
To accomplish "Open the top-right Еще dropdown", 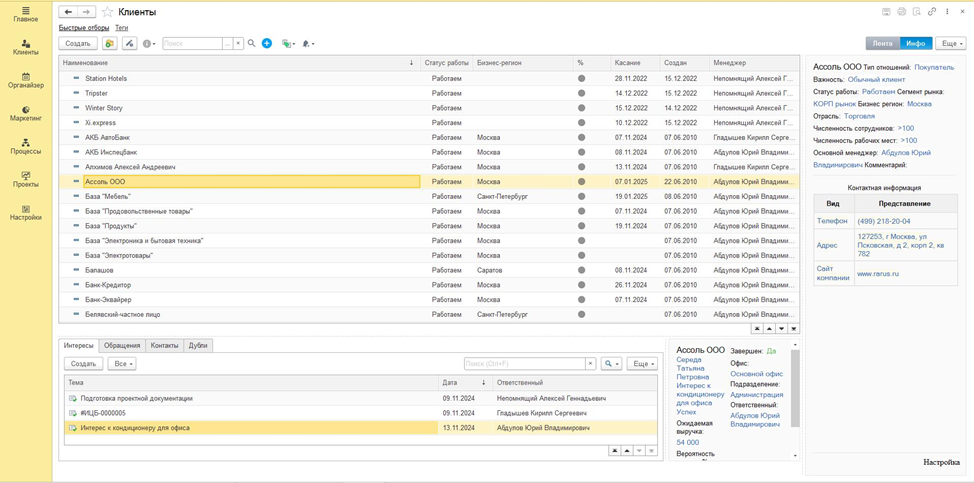I will (951, 43).
